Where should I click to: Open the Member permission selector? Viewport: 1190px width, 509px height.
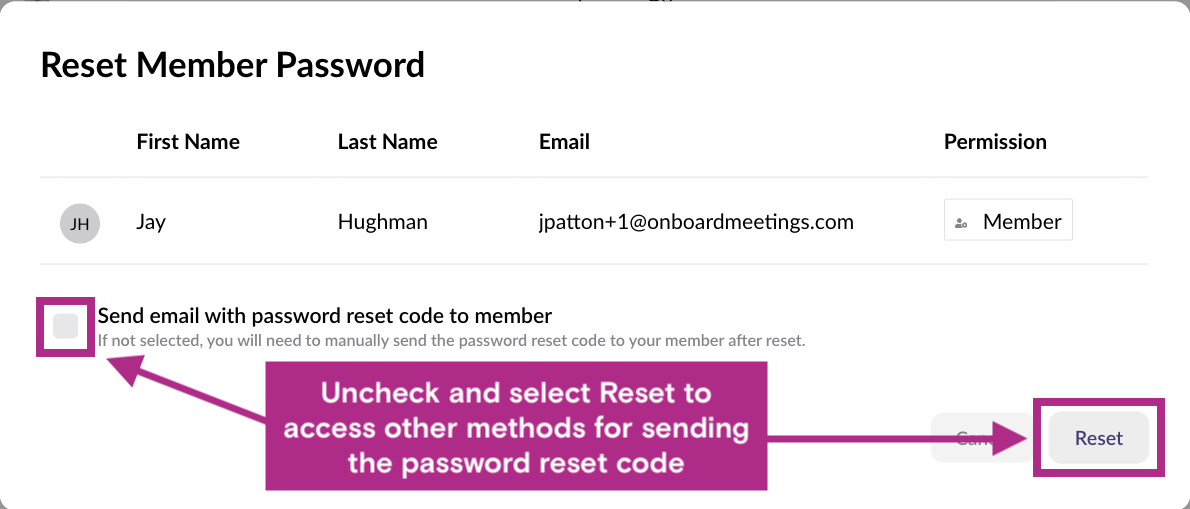1008,221
